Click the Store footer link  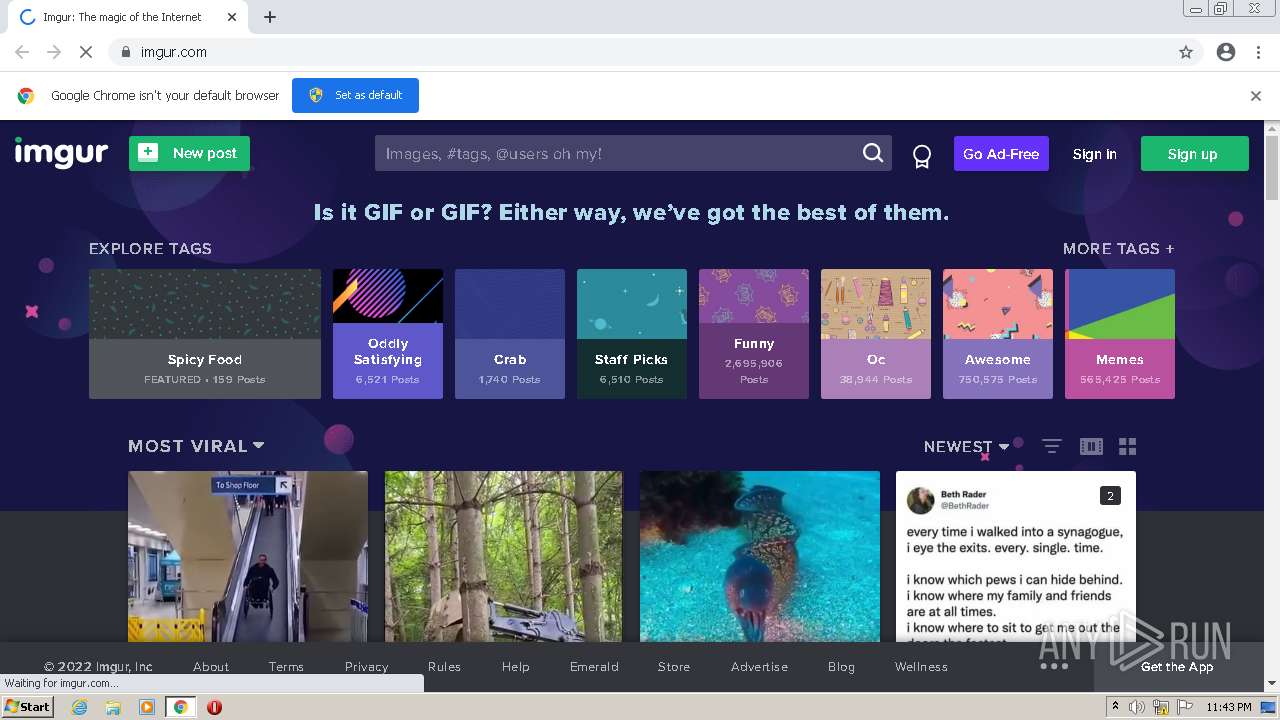pyautogui.click(x=674, y=666)
